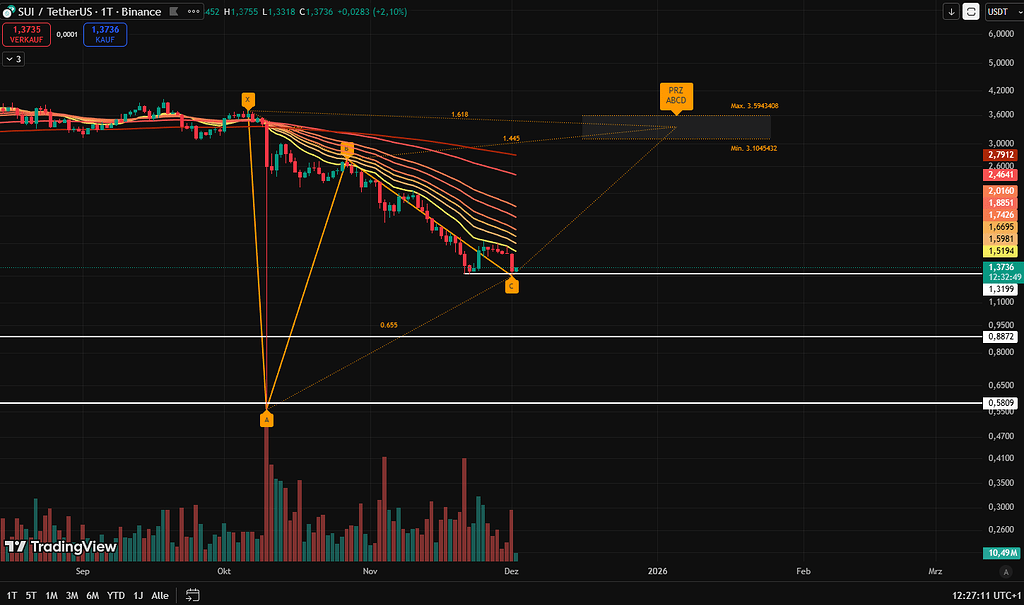
Task: Expand the collapsed indicators legend showing 3
Action: [13, 59]
